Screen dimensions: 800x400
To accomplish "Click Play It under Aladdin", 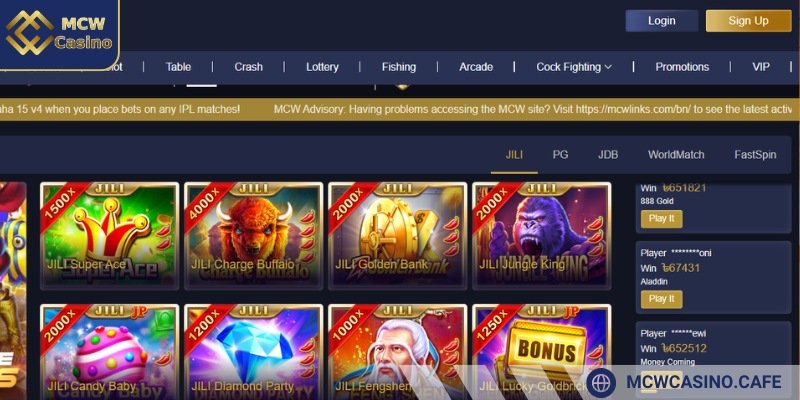I will tap(661, 299).
